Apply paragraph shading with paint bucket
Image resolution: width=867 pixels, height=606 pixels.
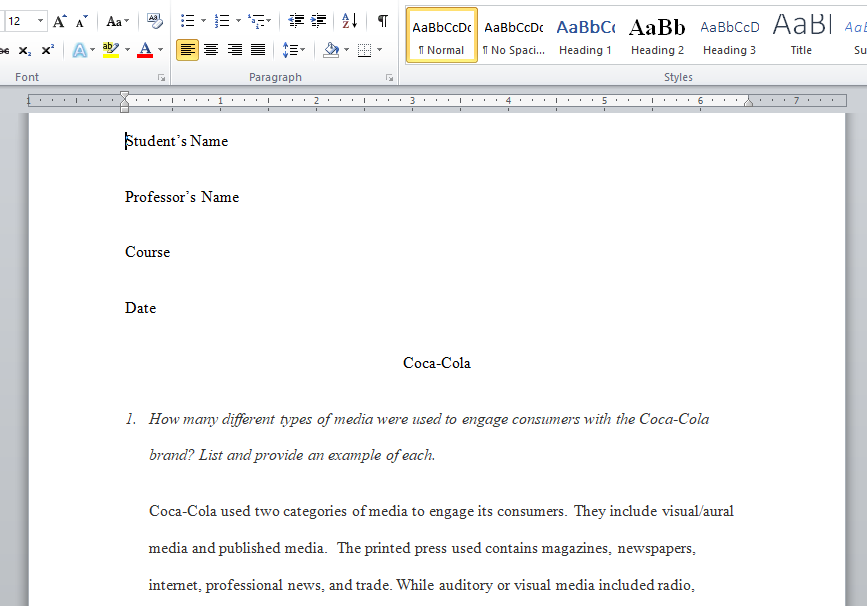(x=331, y=50)
